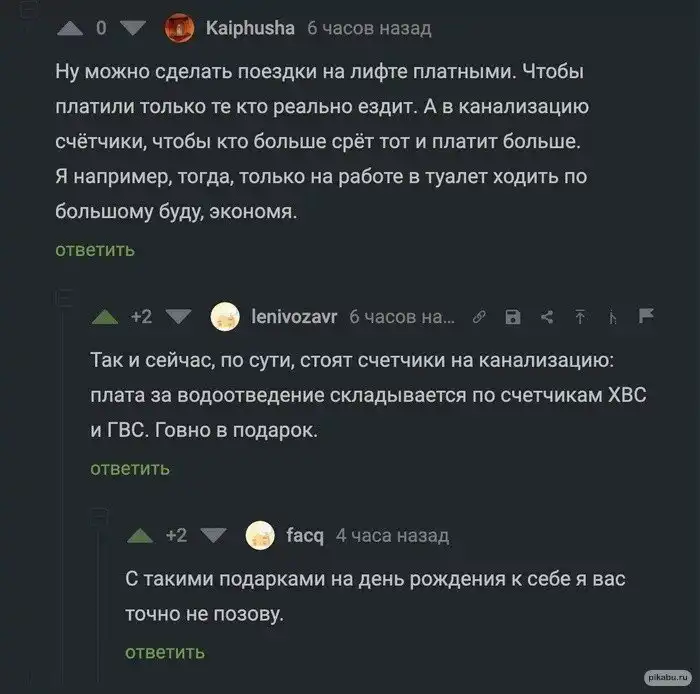Collapse the facq reply branch
Viewport: 700px width, 694px height.
point(99,516)
